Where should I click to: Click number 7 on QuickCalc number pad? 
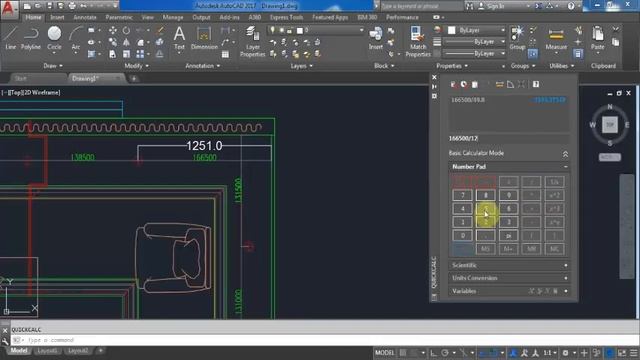[462, 195]
